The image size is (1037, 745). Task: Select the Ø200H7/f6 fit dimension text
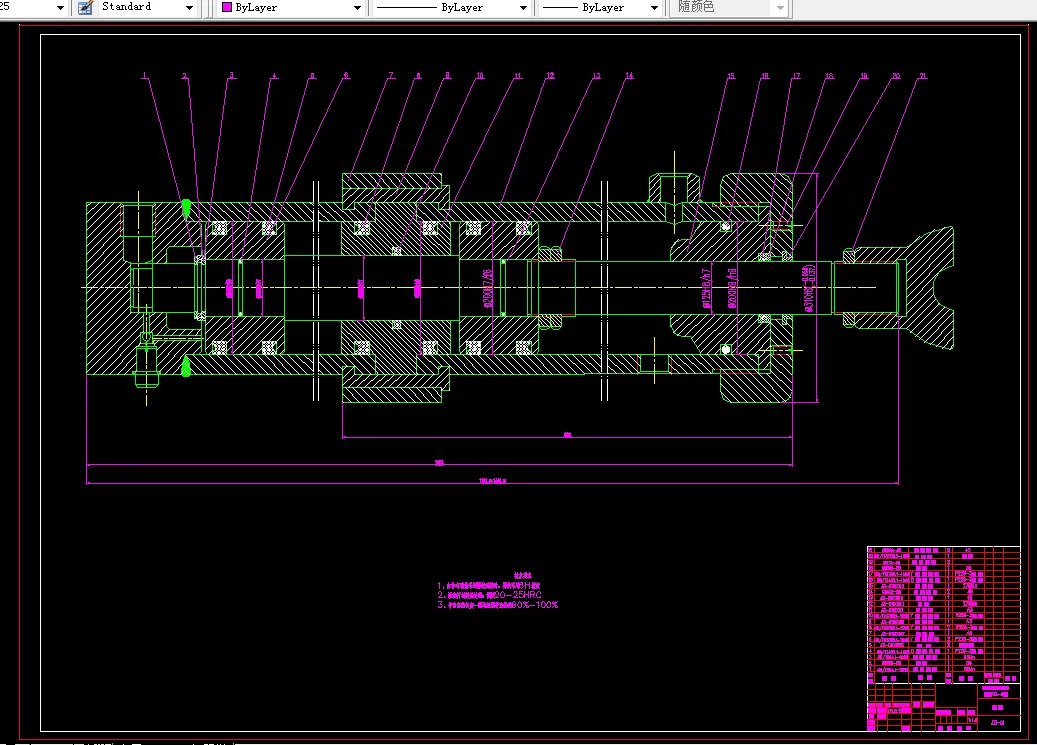click(x=488, y=287)
